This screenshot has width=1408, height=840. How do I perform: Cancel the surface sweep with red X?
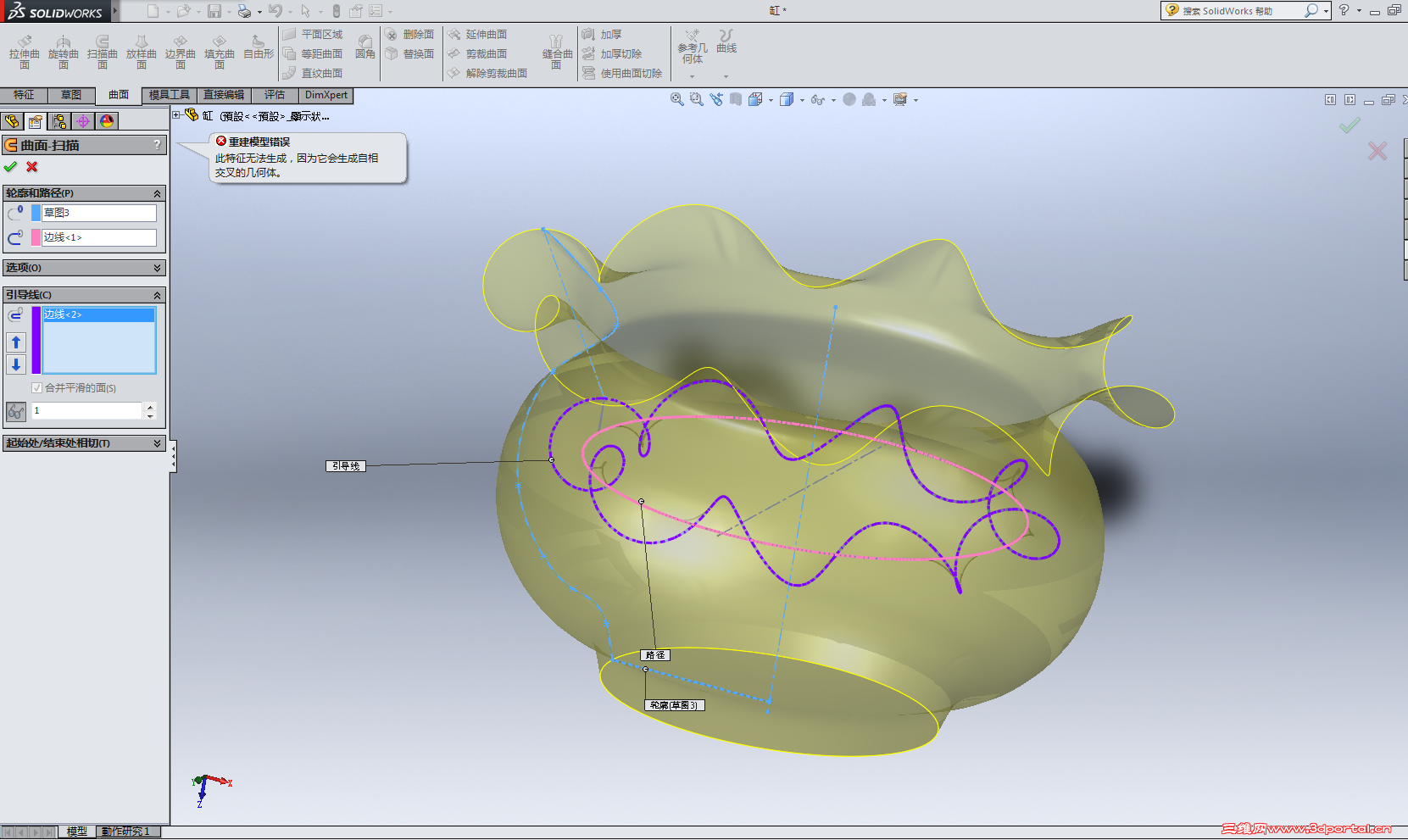click(x=32, y=167)
